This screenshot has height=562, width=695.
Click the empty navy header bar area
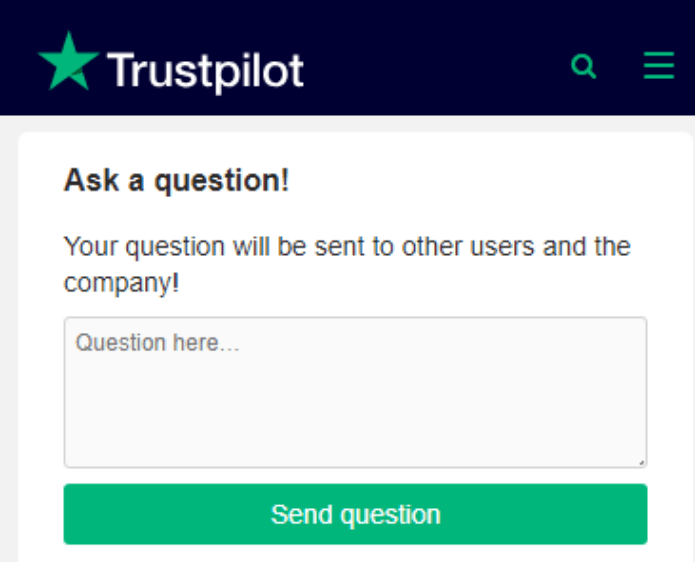[440, 60]
